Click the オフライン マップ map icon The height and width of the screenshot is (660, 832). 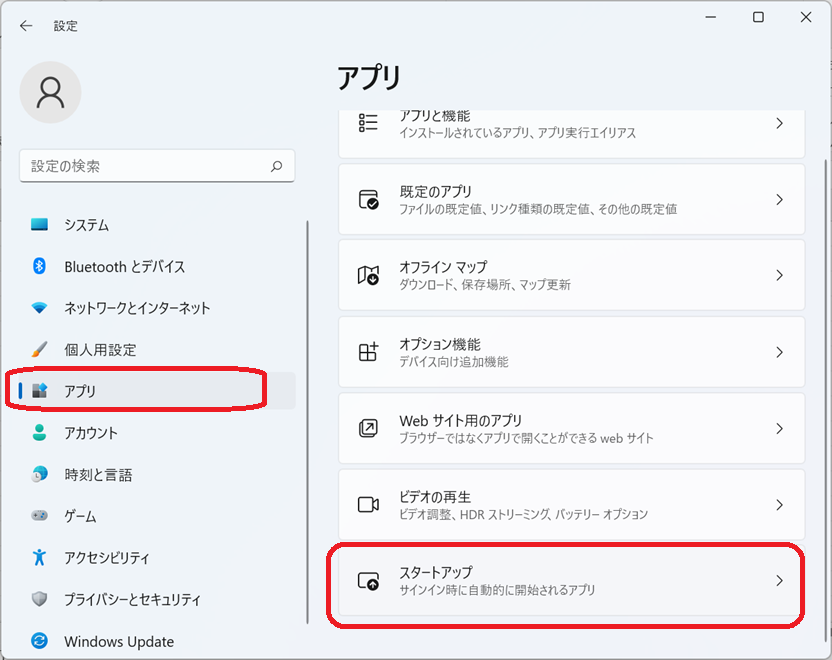pos(368,275)
